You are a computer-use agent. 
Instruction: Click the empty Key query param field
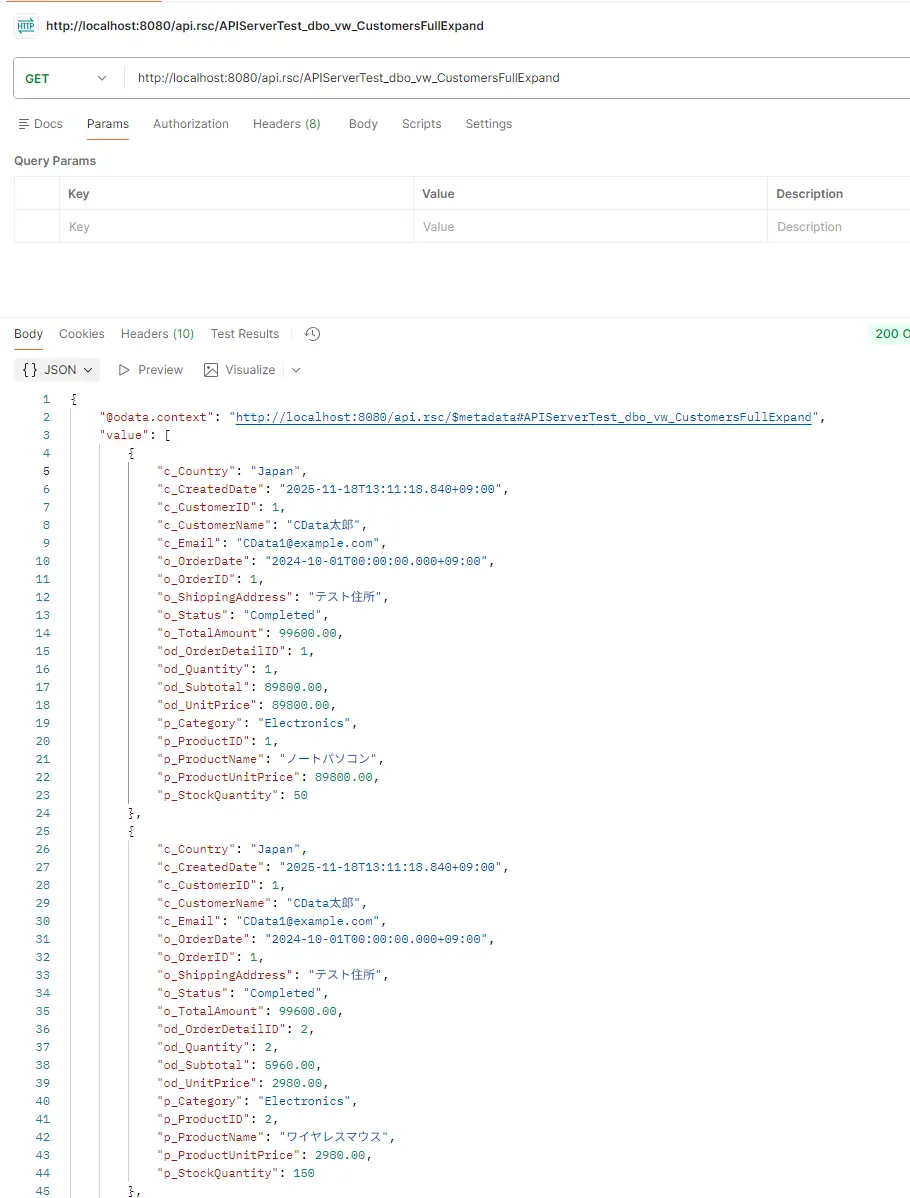(236, 227)
